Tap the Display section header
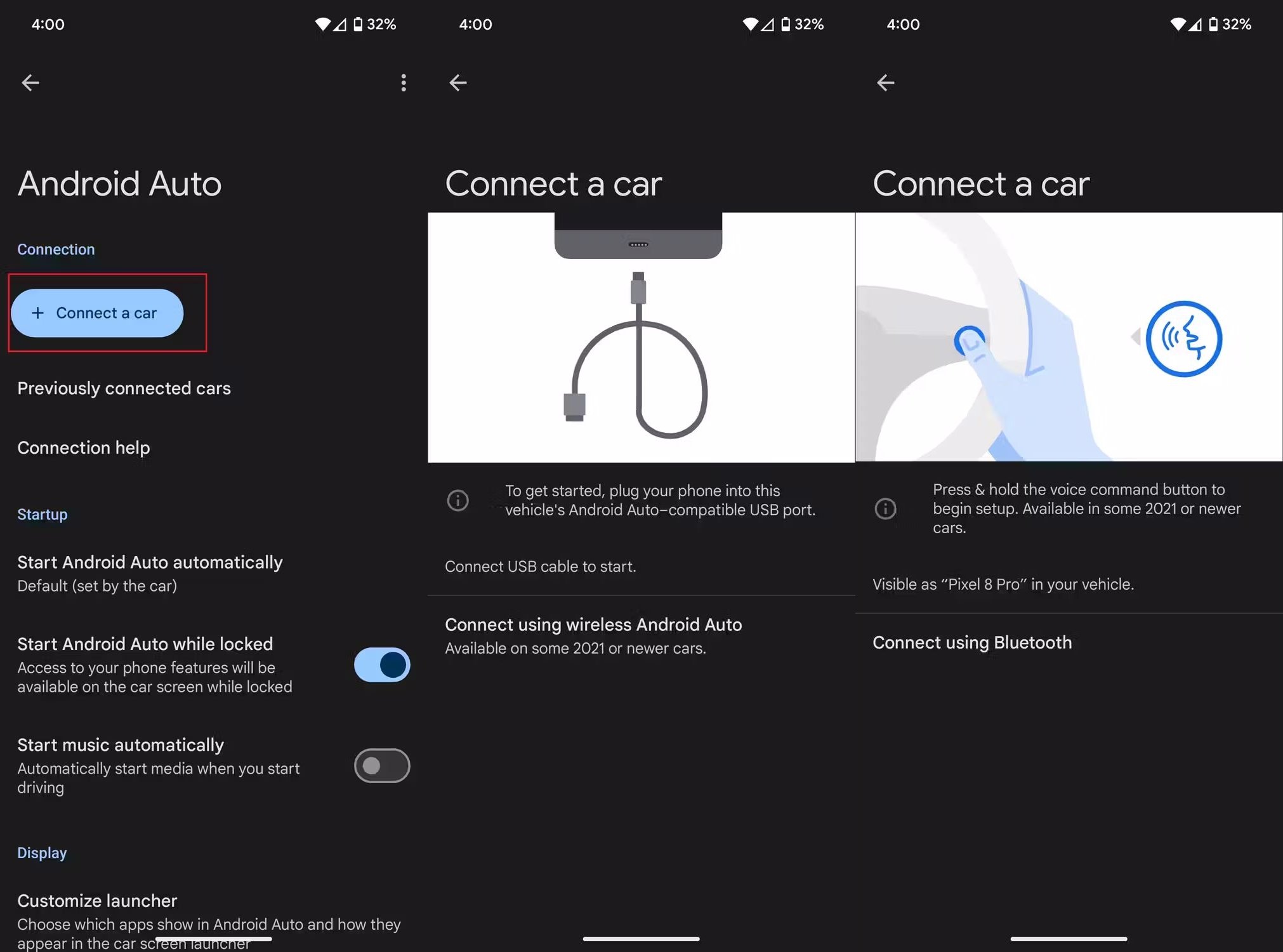Viewport: 1283px width, 952px height. click(42, 853)
